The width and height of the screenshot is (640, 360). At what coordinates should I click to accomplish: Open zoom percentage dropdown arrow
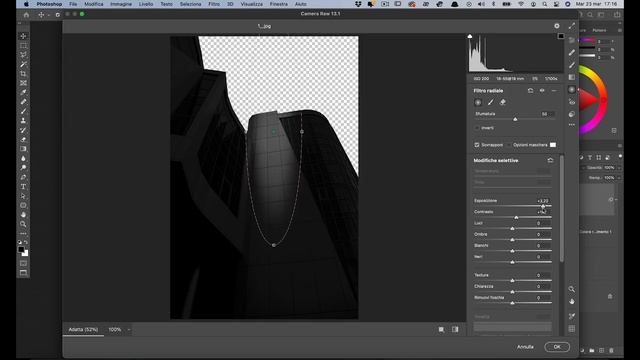pyautogui.click(x=129, y=330)
